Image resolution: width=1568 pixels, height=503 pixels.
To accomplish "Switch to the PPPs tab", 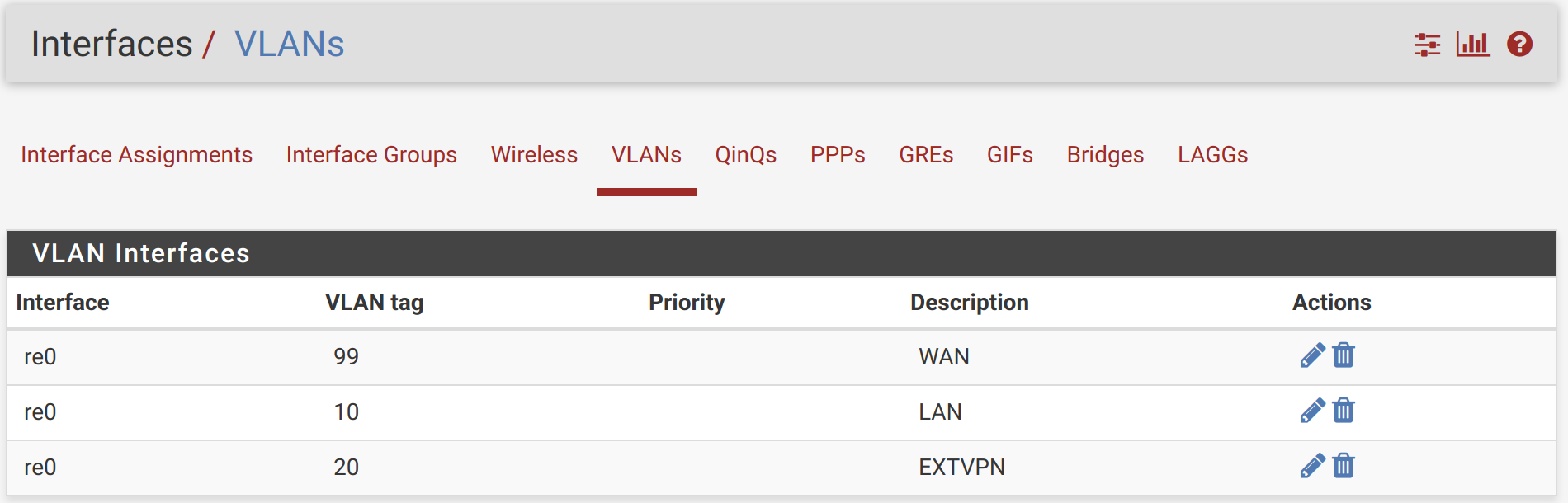I will coord(838,154).
